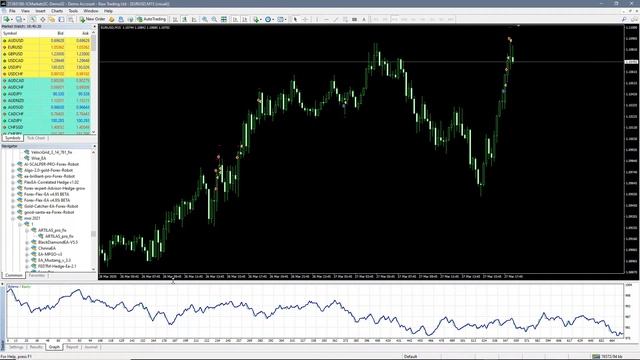Open the tester Report tab
The image size is (640, 360).
coord(72,347)
